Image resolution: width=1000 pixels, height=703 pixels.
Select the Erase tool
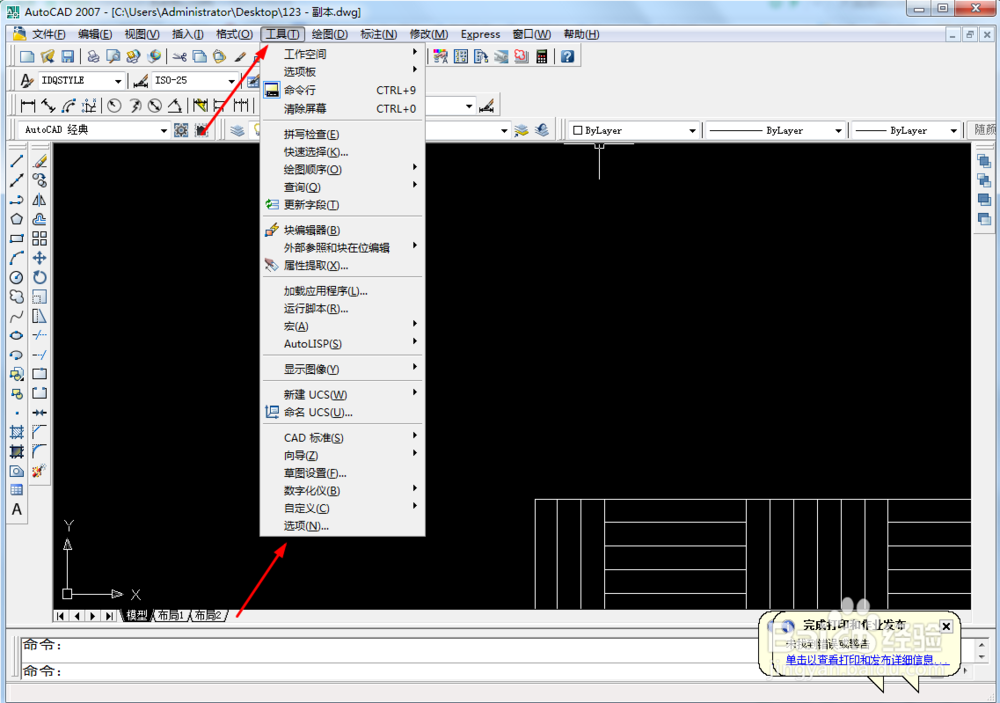(40, 161)
